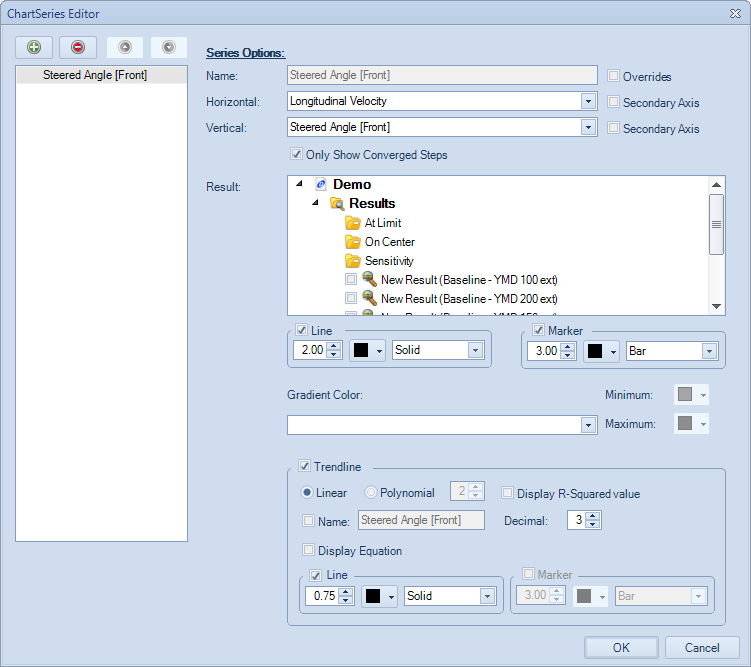Image resolution: width=751 pixels, height=667 pixels.
Task: Click Result tree scrollbar up arrow
Action: point(717,185)
